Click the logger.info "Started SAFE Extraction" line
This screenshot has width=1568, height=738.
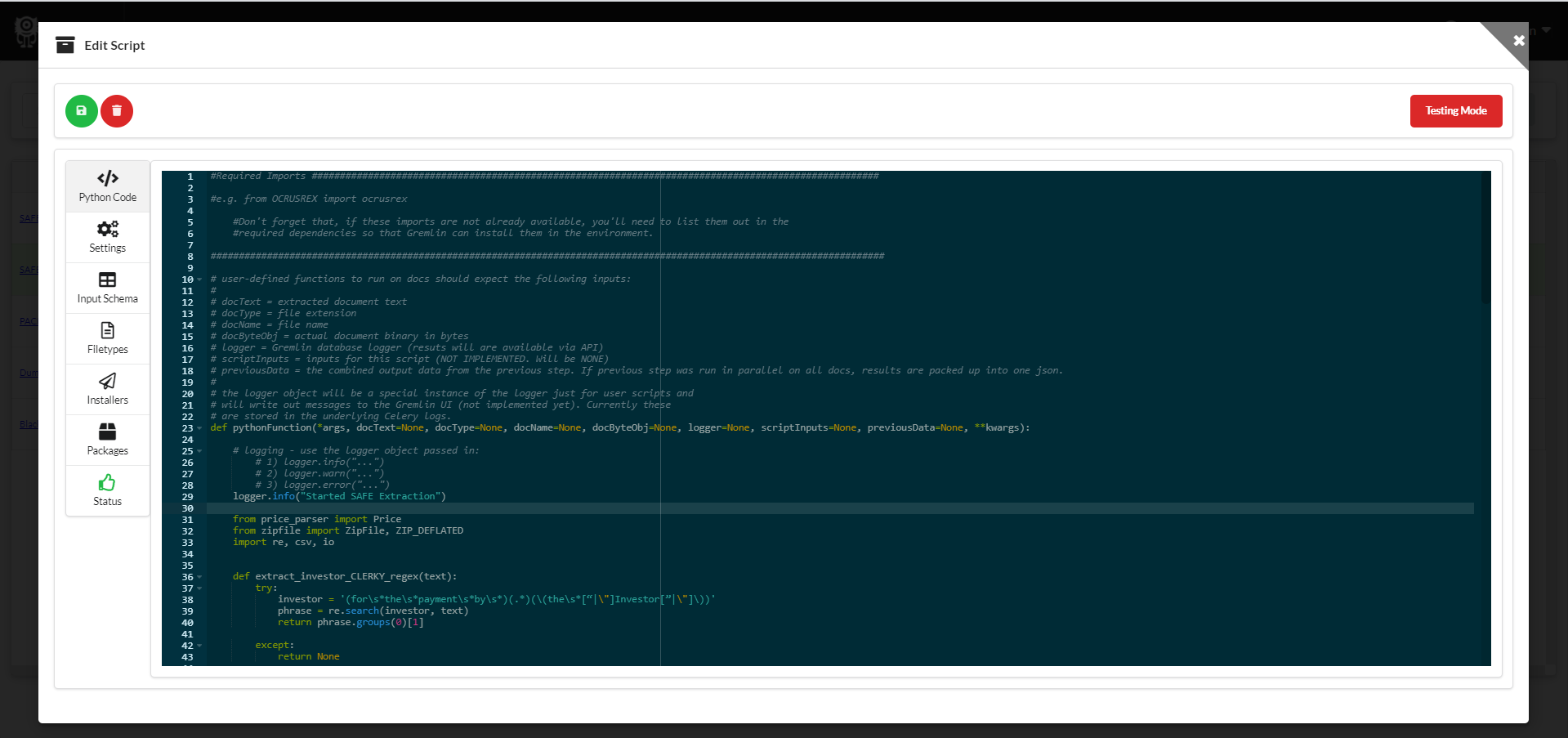[339, 497]
